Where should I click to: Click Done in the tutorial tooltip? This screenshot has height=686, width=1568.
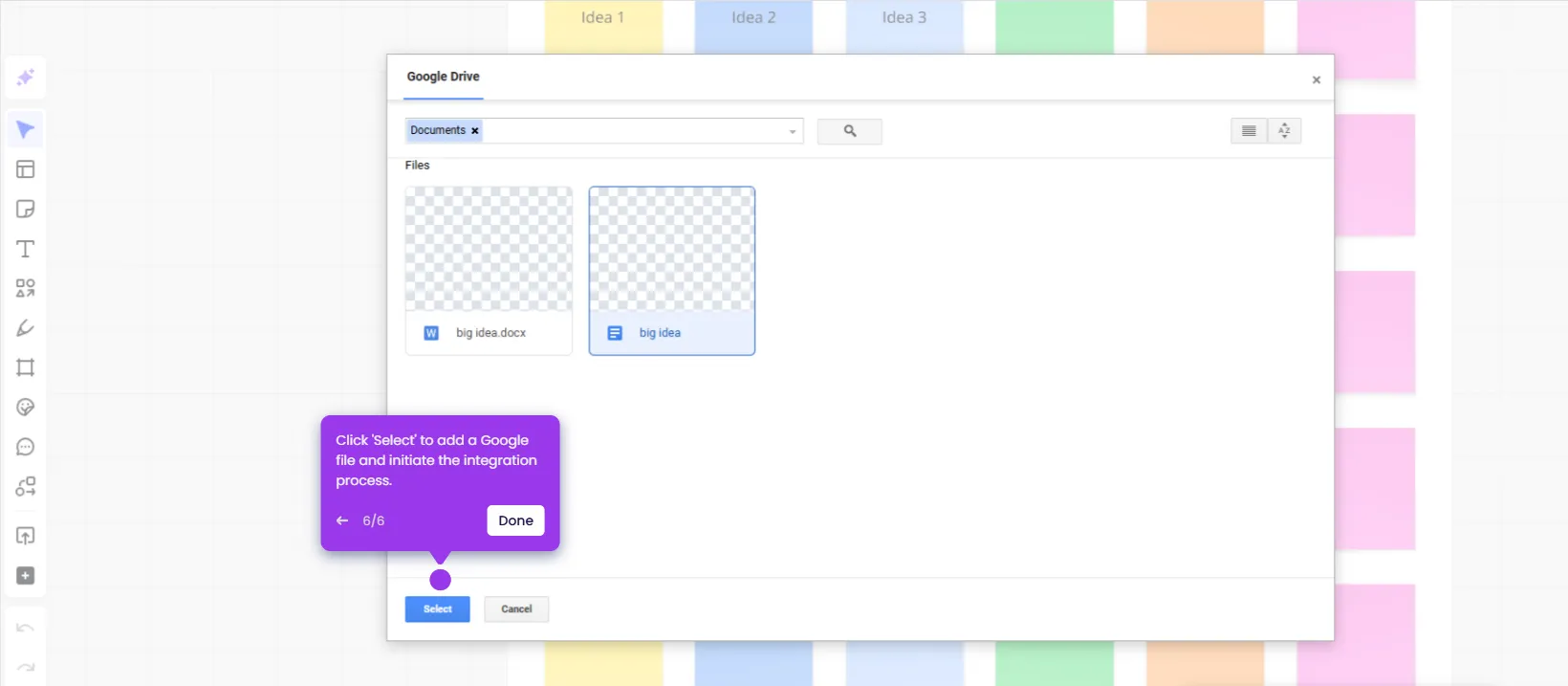[516, 520]
